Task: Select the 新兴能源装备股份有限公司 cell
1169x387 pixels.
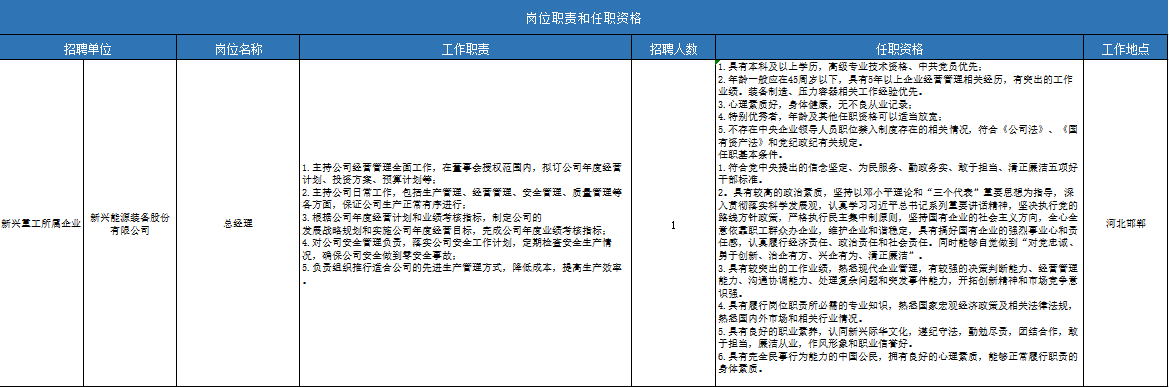Action: (x=130, y=224)
